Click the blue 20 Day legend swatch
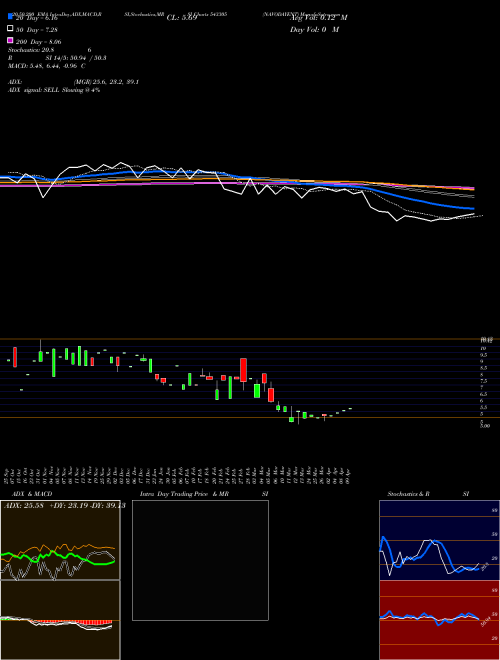The width and height of the screenshot is (500, 660). point(10,17)
